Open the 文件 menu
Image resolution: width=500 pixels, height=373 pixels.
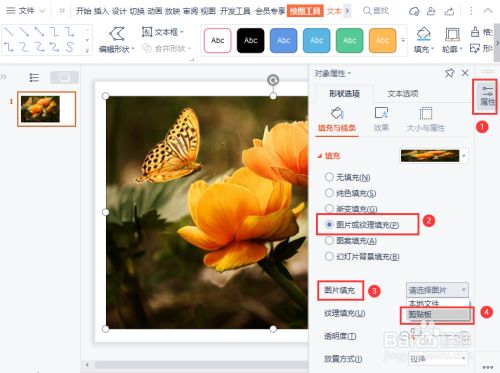click(x=25, y=11)
